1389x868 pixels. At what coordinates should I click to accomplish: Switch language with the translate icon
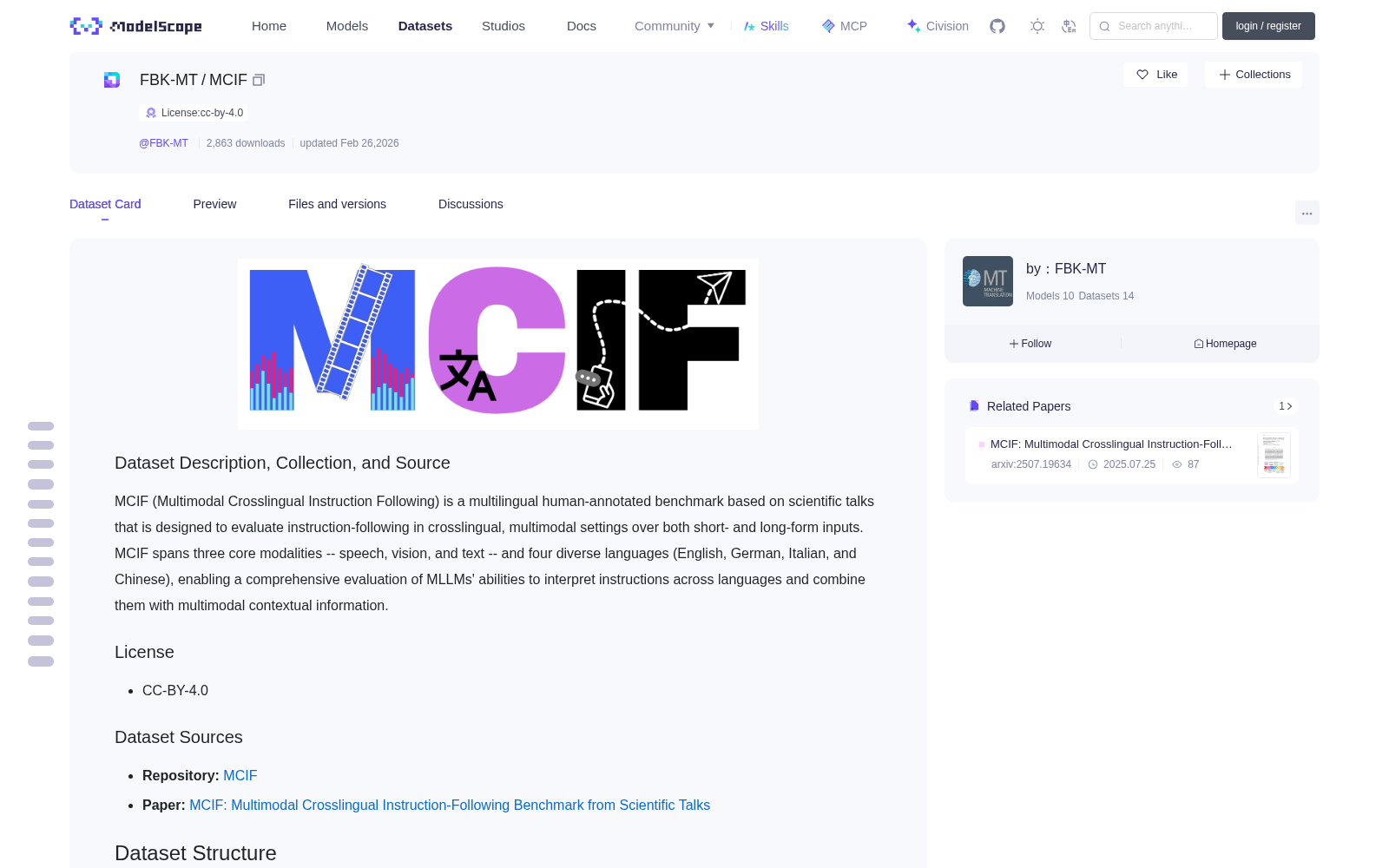tap(1070, 26)
